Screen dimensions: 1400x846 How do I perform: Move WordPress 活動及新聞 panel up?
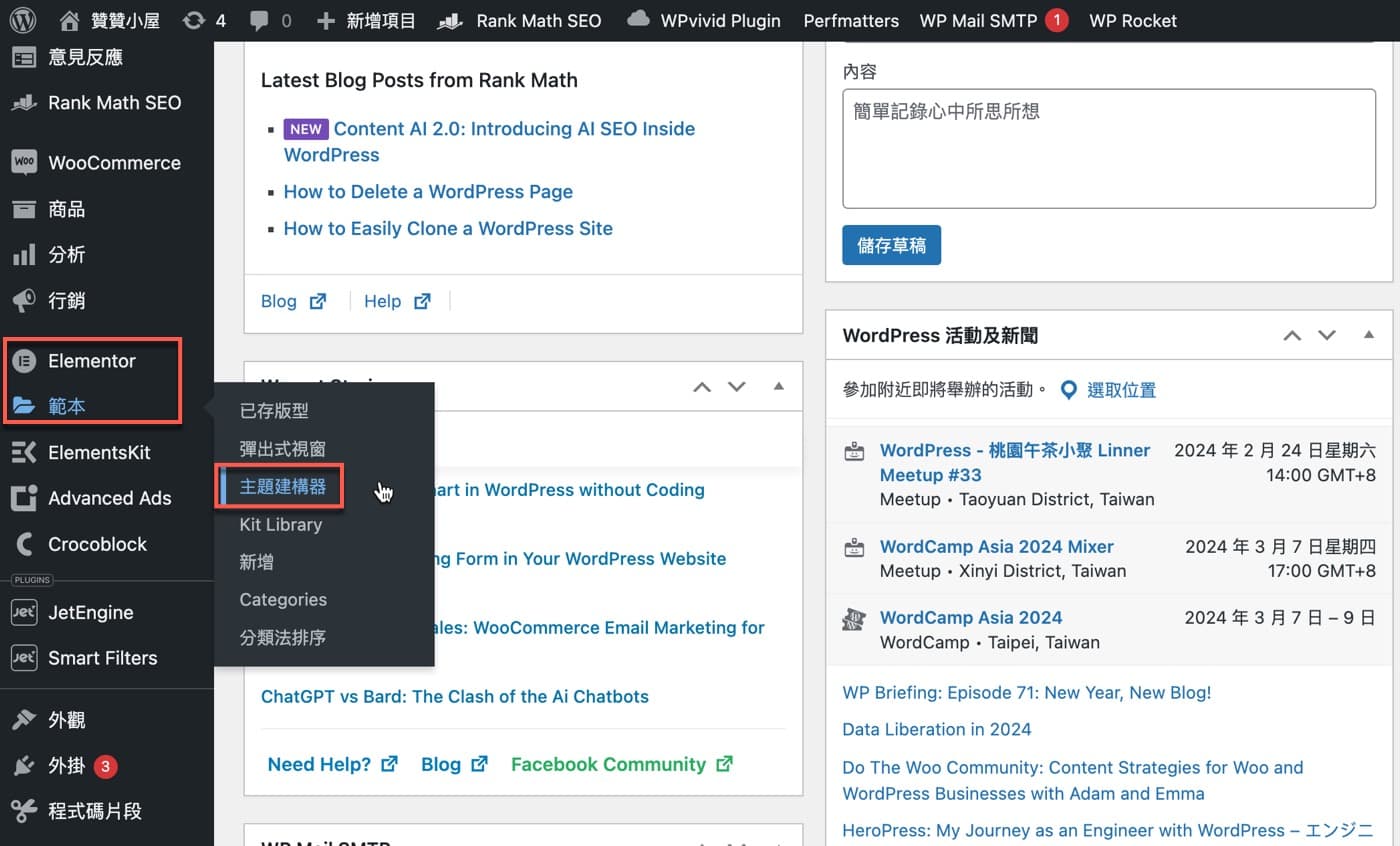pyautogui.click(x=1293, y=336)
